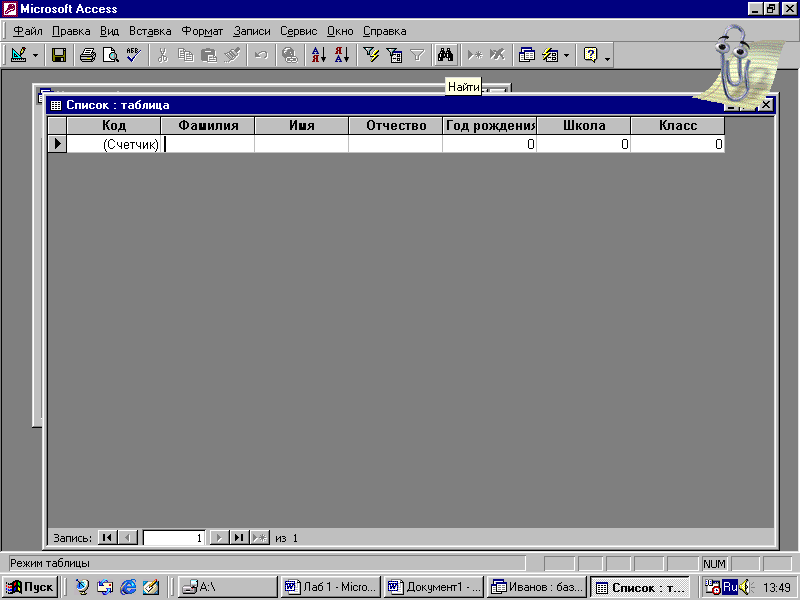800x600 pixels.
Task: Click the row selector arrow of the record
Action: point(57,144)
